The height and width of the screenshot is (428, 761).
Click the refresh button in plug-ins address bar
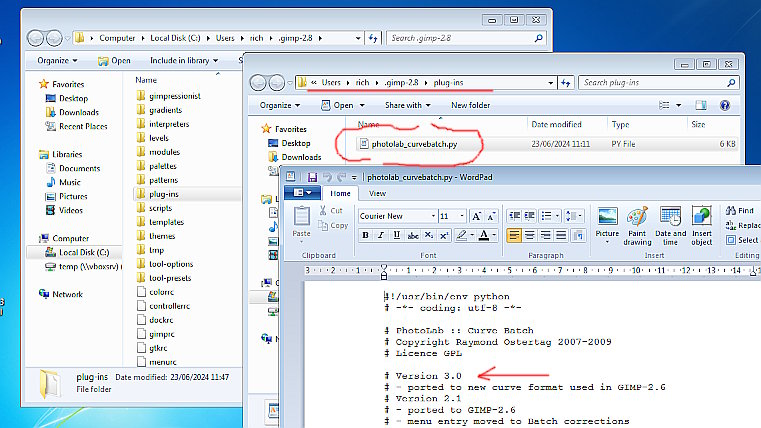click(x=565, y=83)
